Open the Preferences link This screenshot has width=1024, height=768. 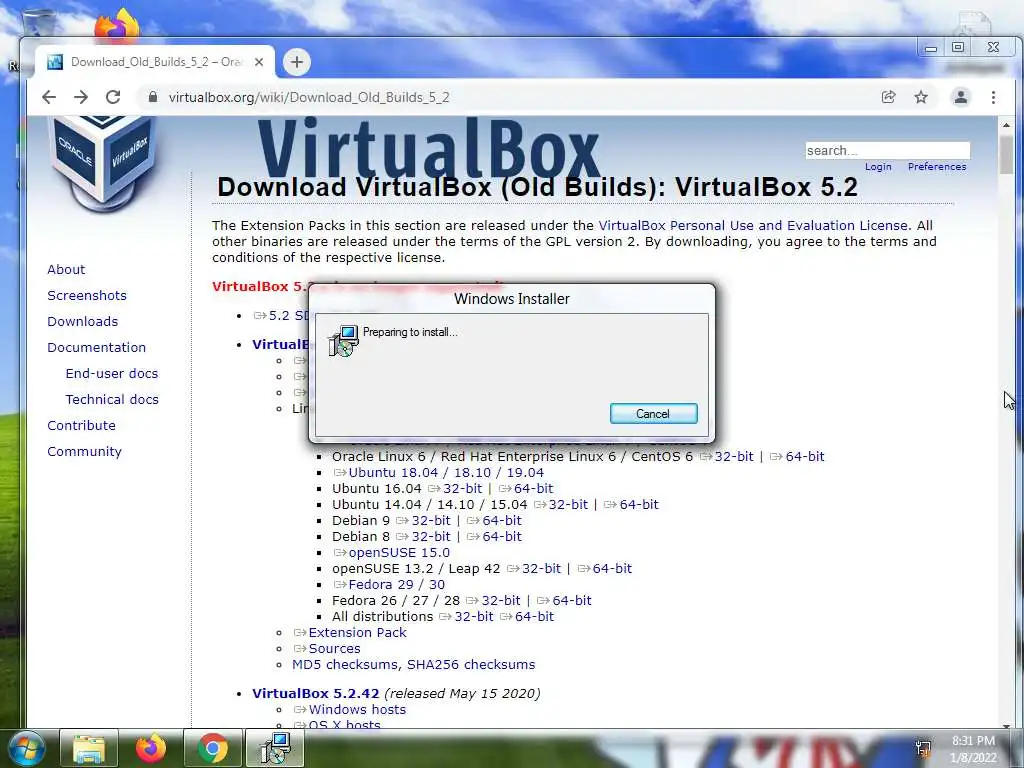point(936,167)
